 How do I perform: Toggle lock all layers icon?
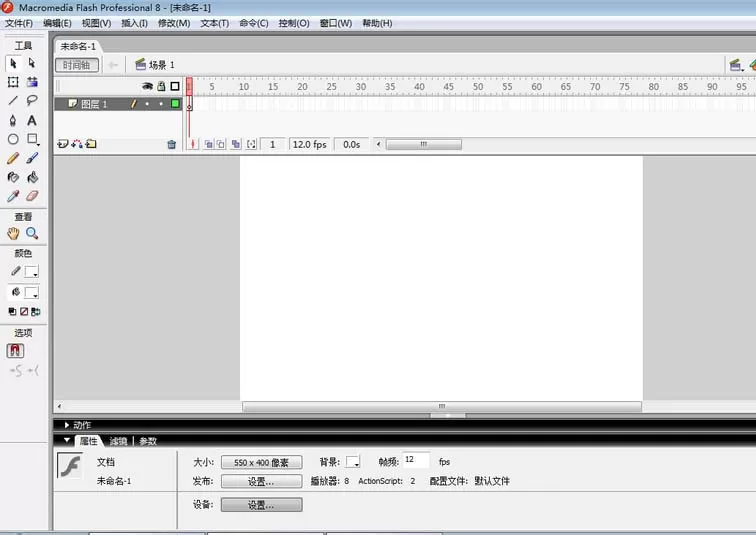161,86
